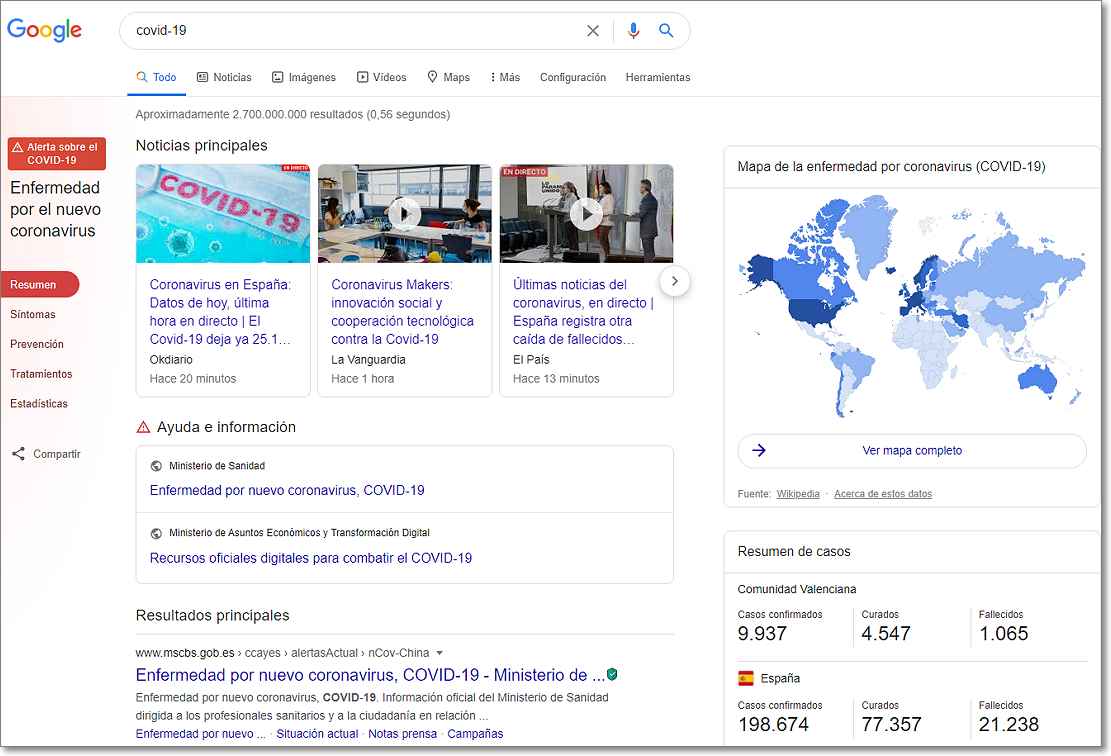This screenshot has height=756, width=1111.
Task: Expand the Más menu
Action: click(x=505, y=77)
